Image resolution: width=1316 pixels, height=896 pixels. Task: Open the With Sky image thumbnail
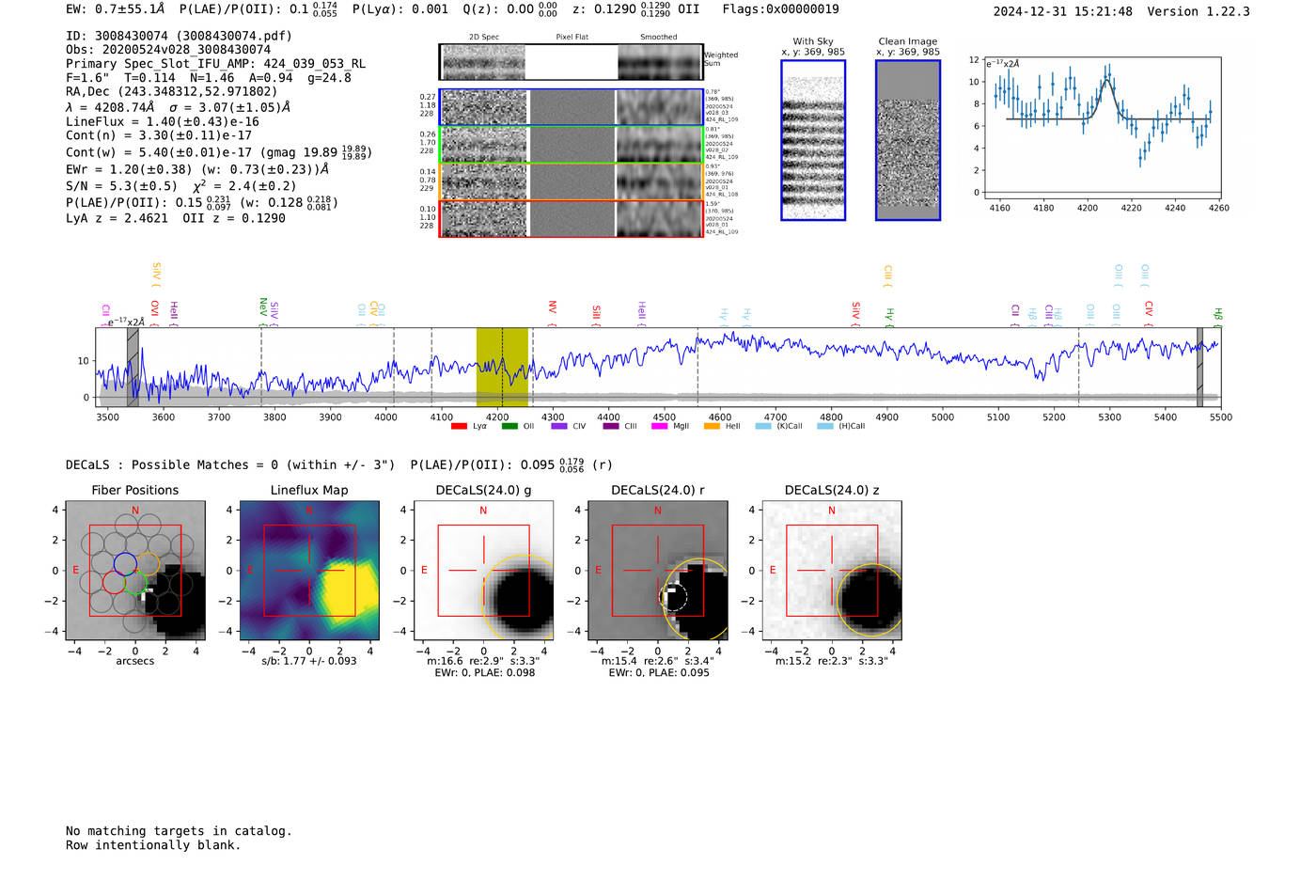point(813,141)
